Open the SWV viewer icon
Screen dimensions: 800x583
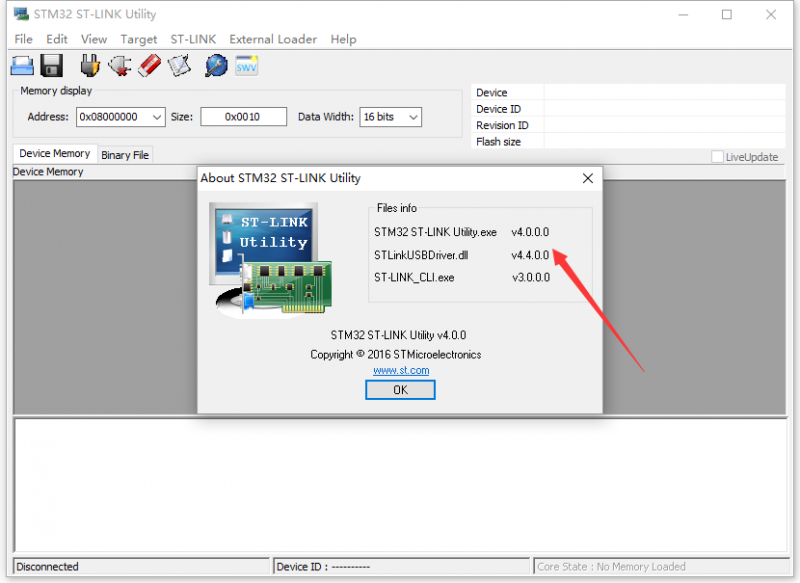[245, 65]
